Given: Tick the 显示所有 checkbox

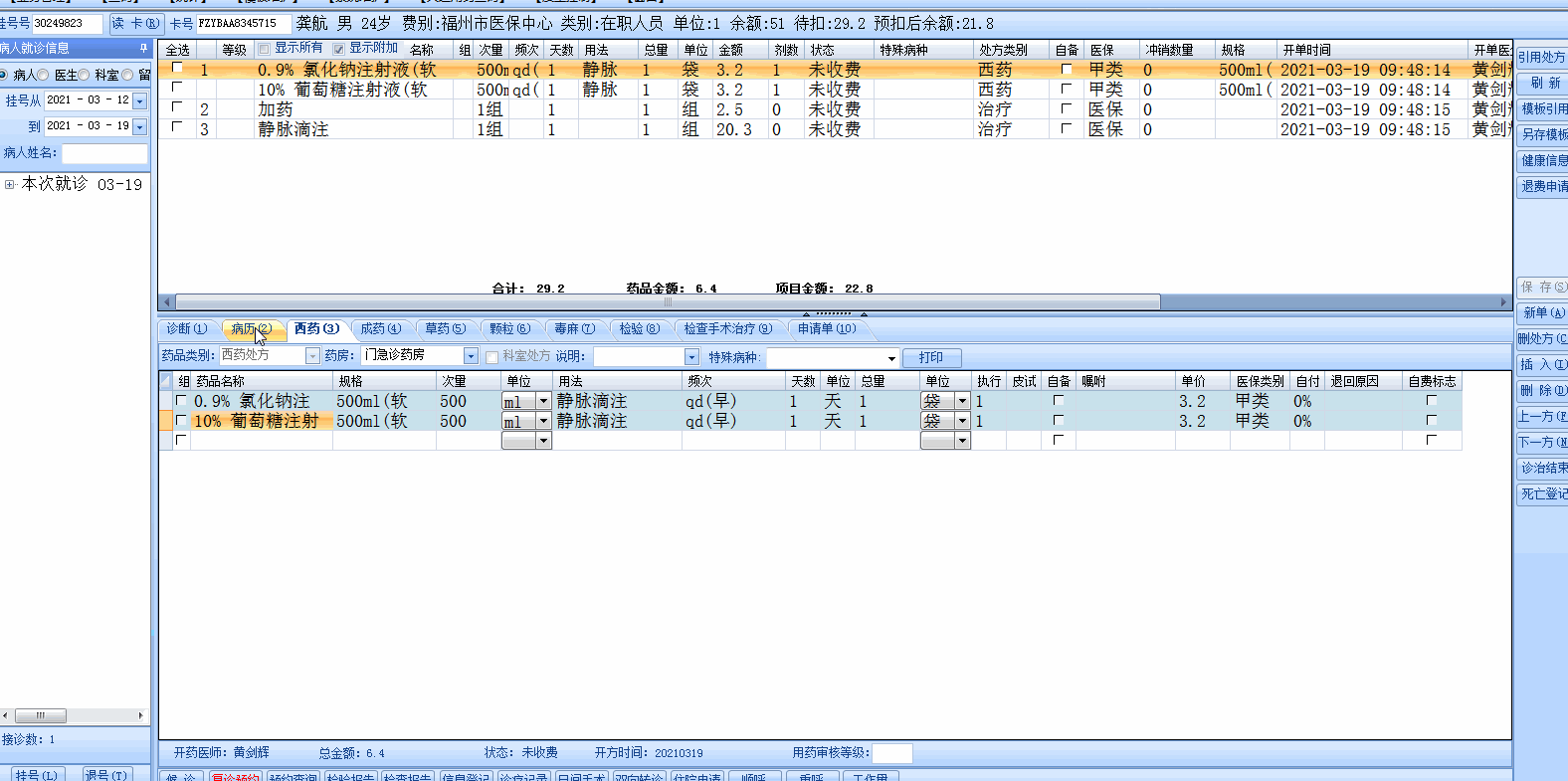Looking at the screenshot, I should tap(264, 49).
